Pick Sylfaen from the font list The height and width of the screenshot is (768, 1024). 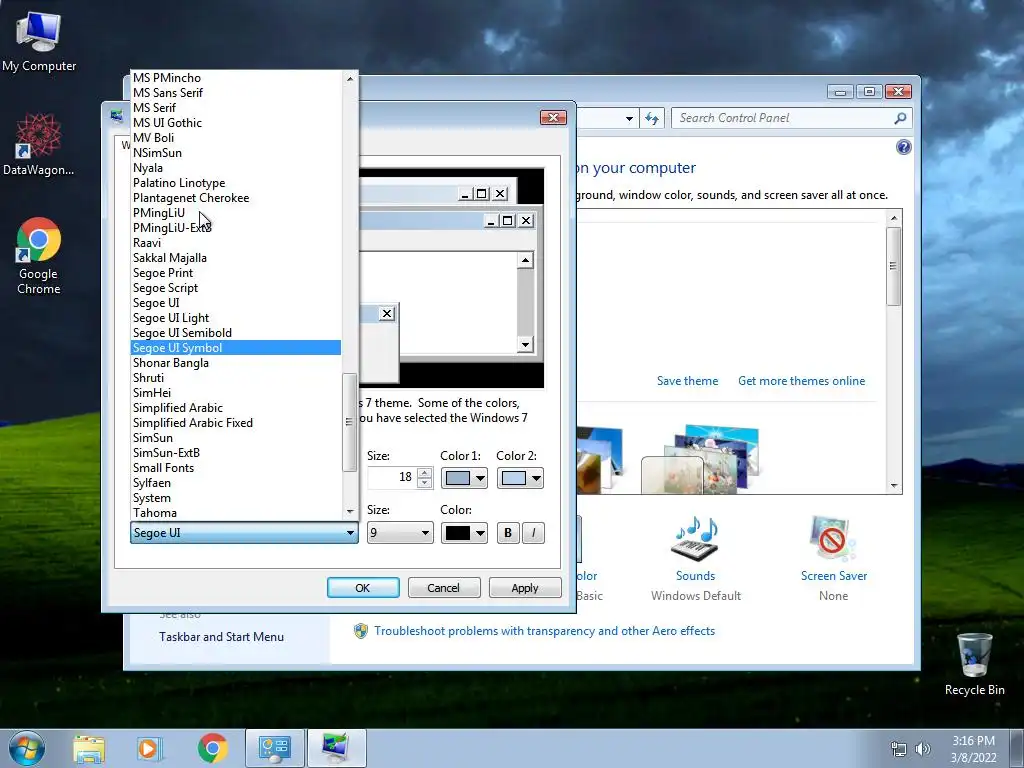click(235, 483)
